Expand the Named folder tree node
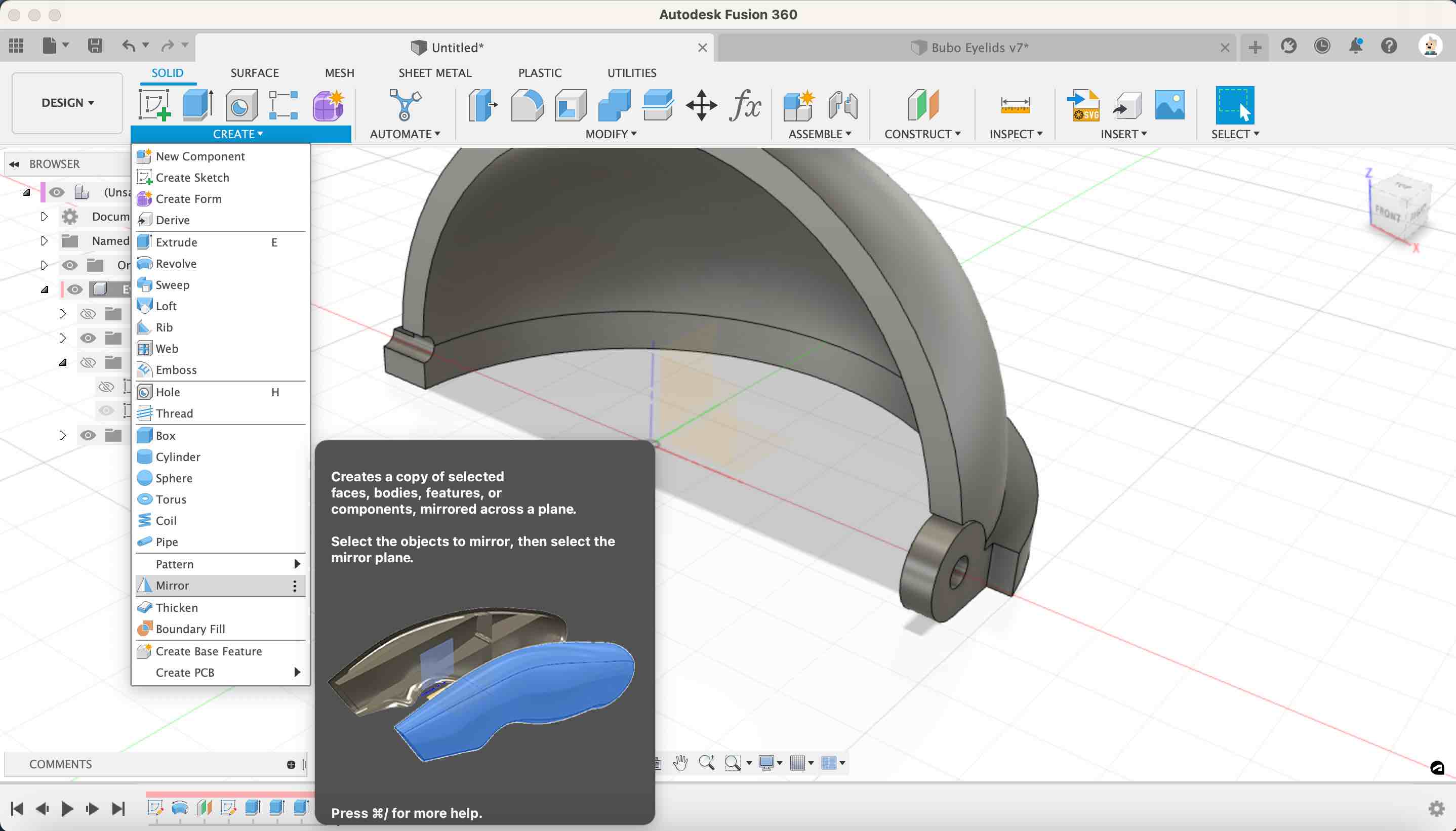 coord(44,241)
